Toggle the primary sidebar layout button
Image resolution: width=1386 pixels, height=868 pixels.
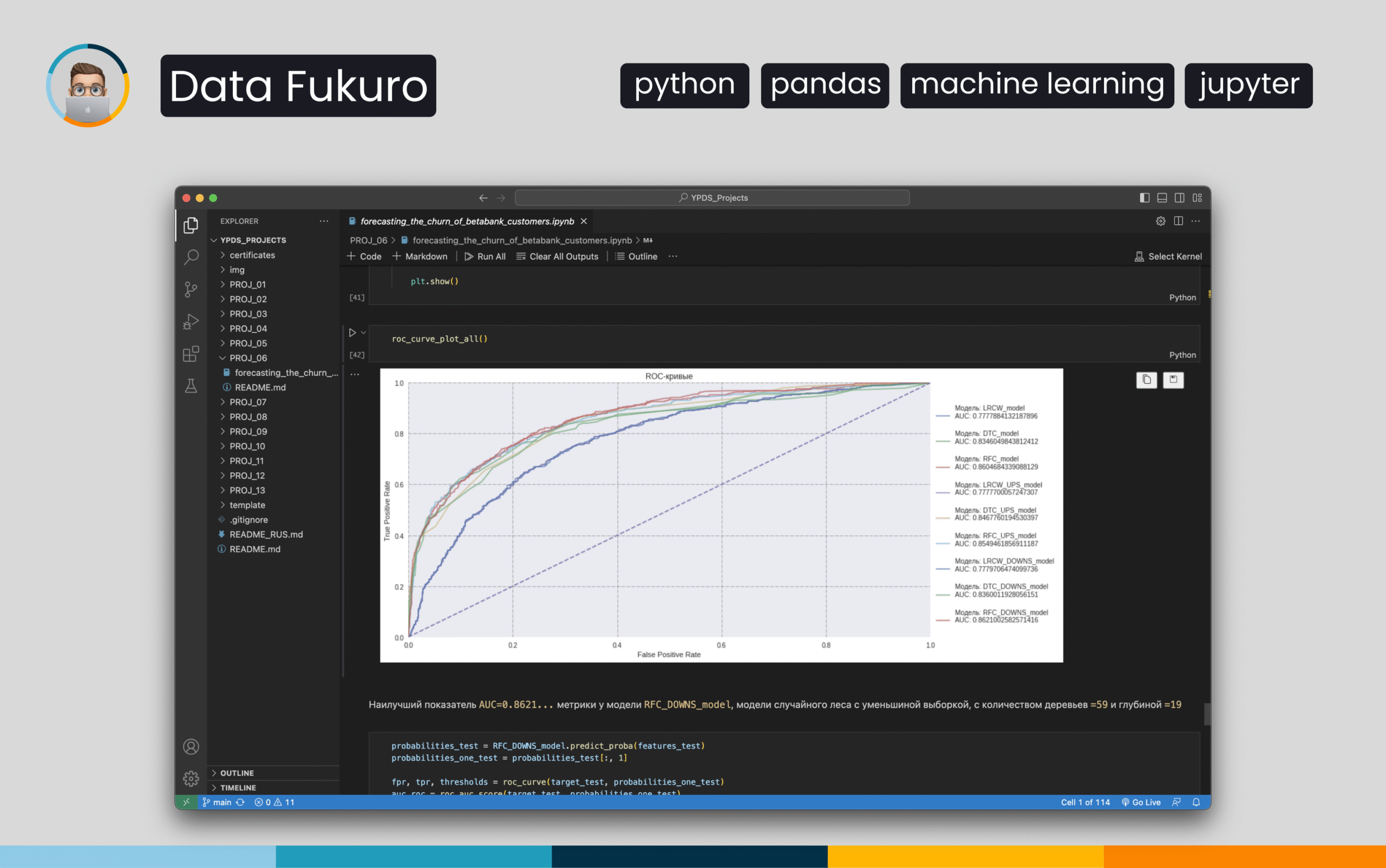click(x=1145, y=198)
